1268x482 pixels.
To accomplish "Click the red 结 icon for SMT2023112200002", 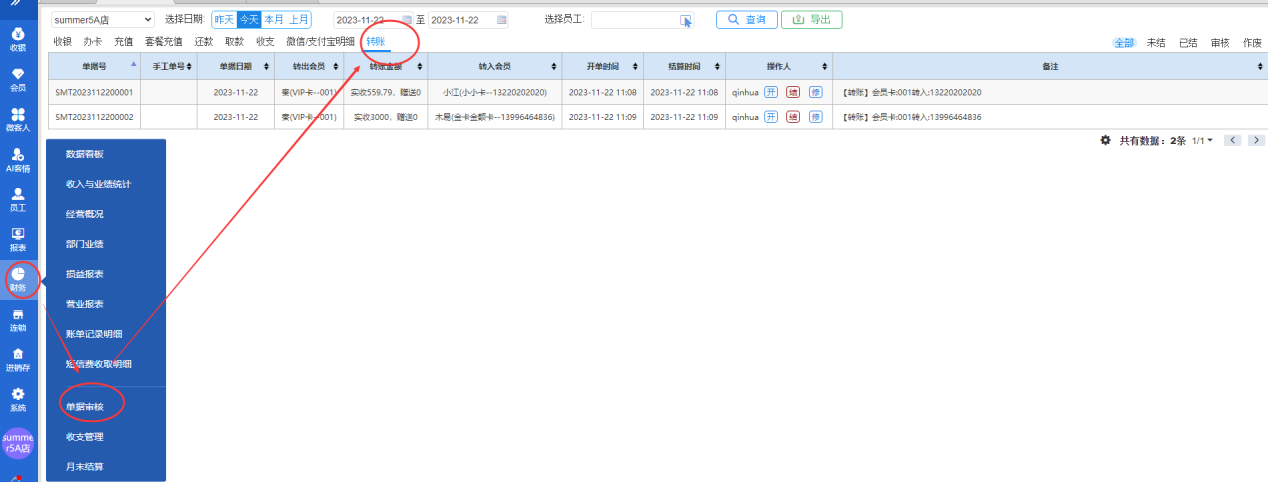I will 793,117.
